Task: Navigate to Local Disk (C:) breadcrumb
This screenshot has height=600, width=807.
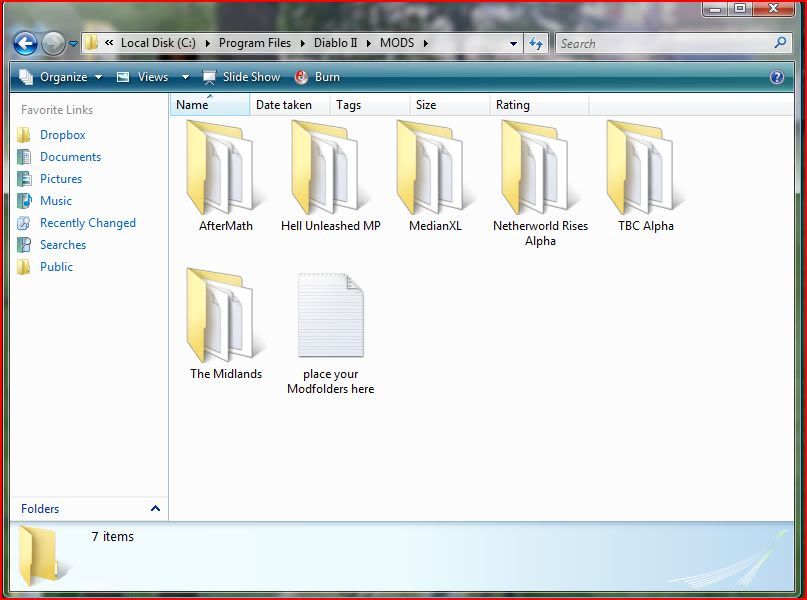Action: coord(158,43)
